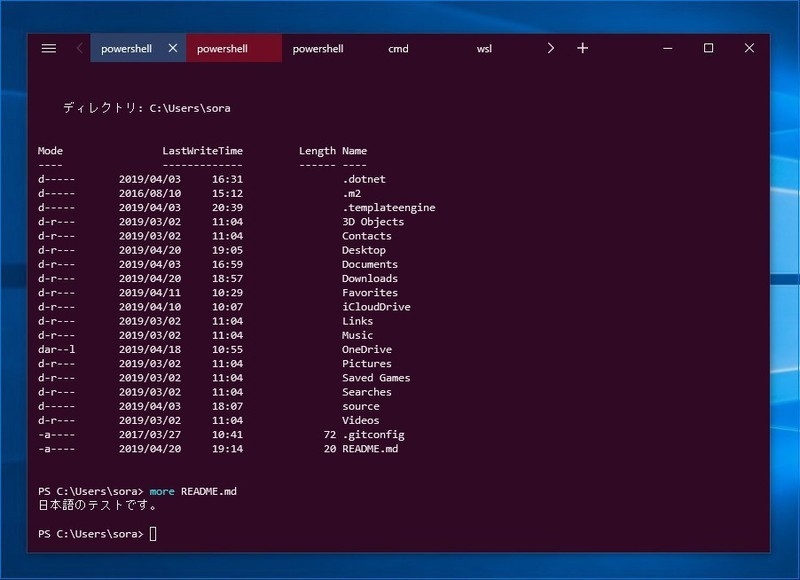Screen dimensions: 800x580
Task: Click the Downloads folder entry
Action: point(370,278)
